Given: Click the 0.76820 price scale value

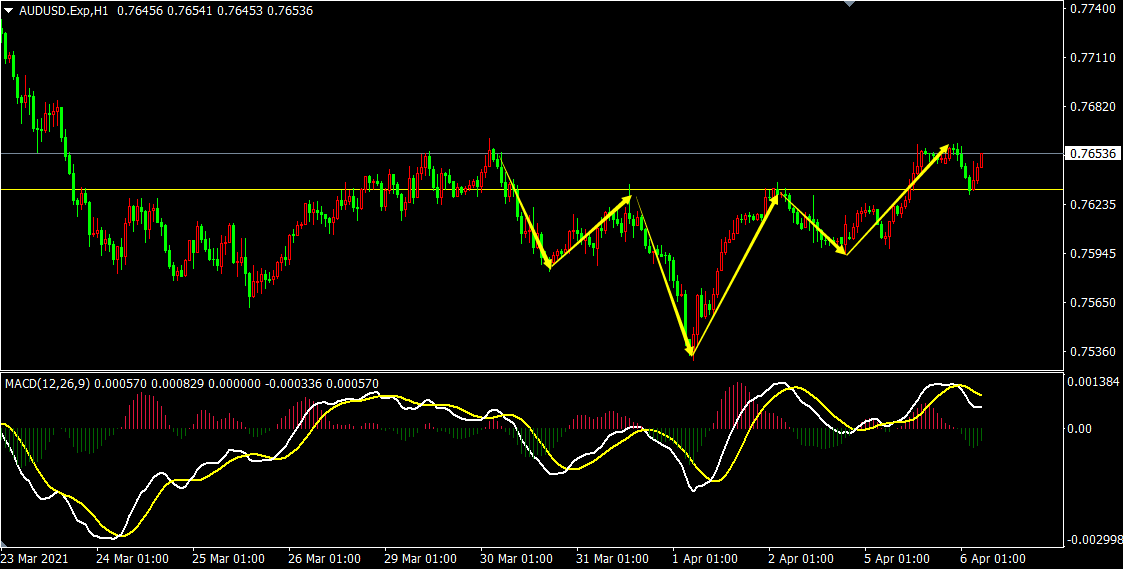Looking at the screenshot, I should pos(1091,107).
